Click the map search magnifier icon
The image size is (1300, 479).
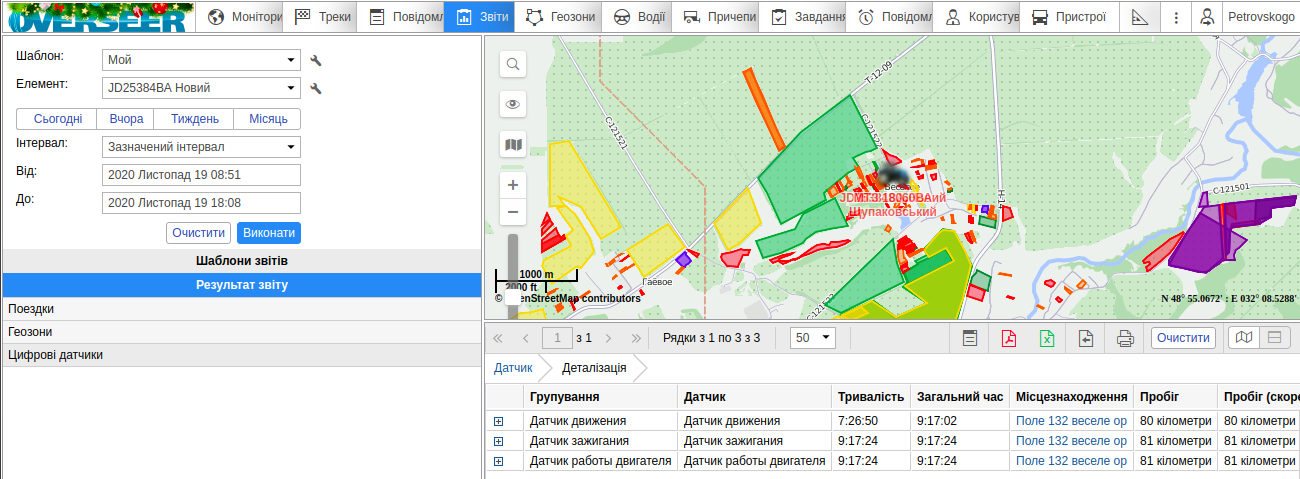pyautogui.click(x=513, y=65)
